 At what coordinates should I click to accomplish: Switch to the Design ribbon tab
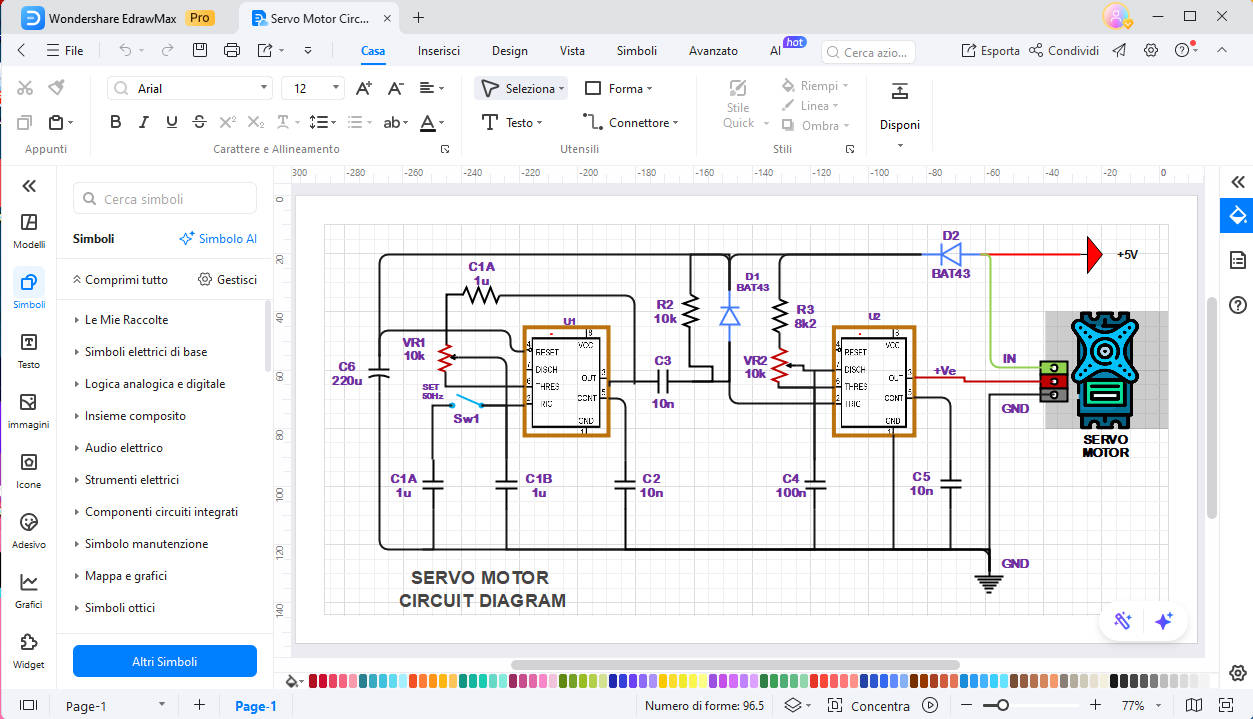(510, 50)
